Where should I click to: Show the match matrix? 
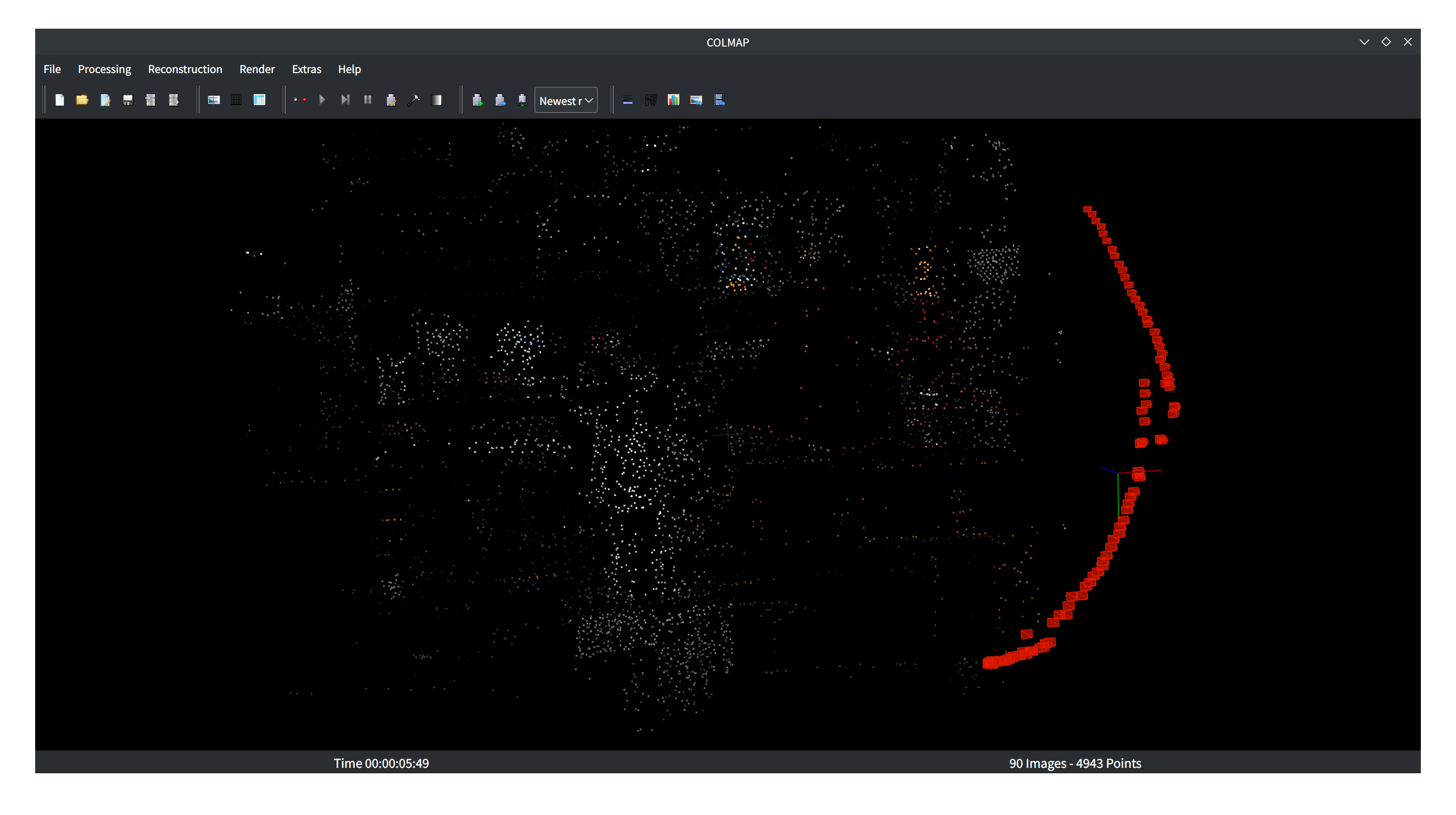tap(651, 100)
